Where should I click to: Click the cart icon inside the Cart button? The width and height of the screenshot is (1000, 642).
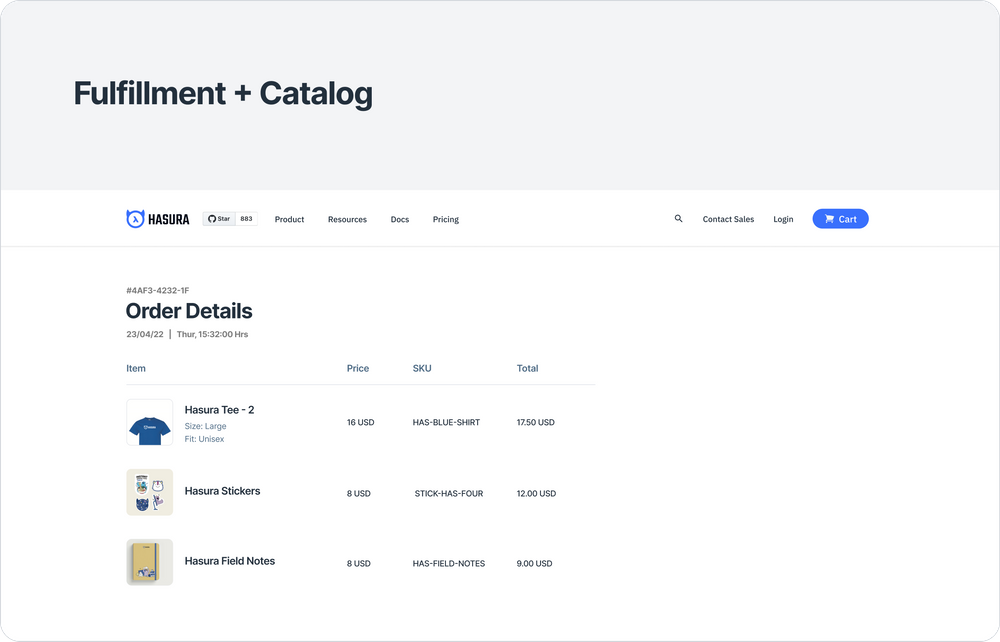[831, 218]
